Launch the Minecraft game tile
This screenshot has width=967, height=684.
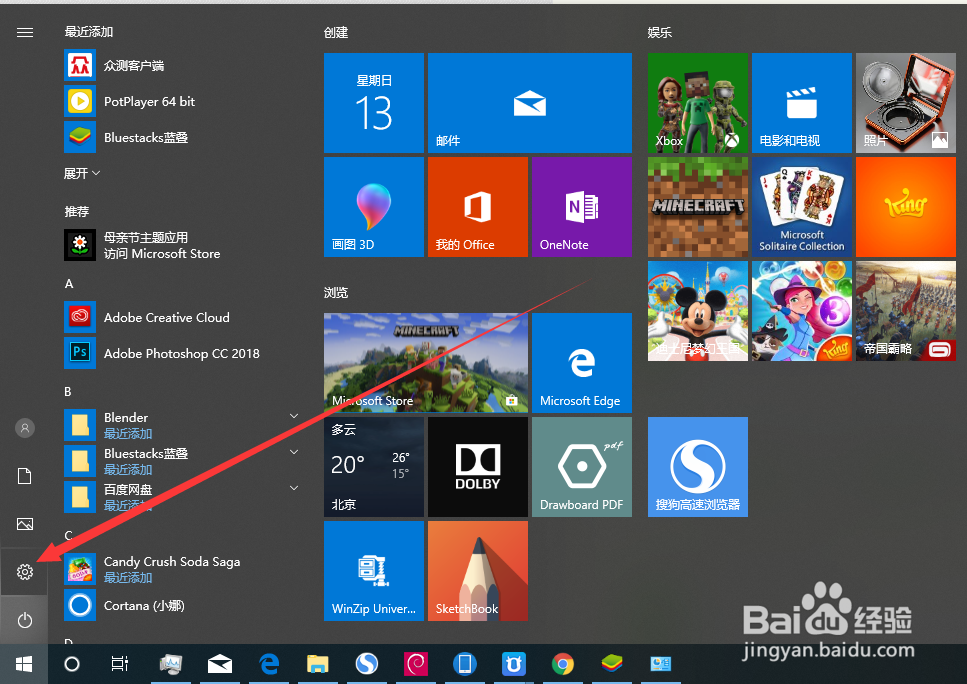point(697,207)
